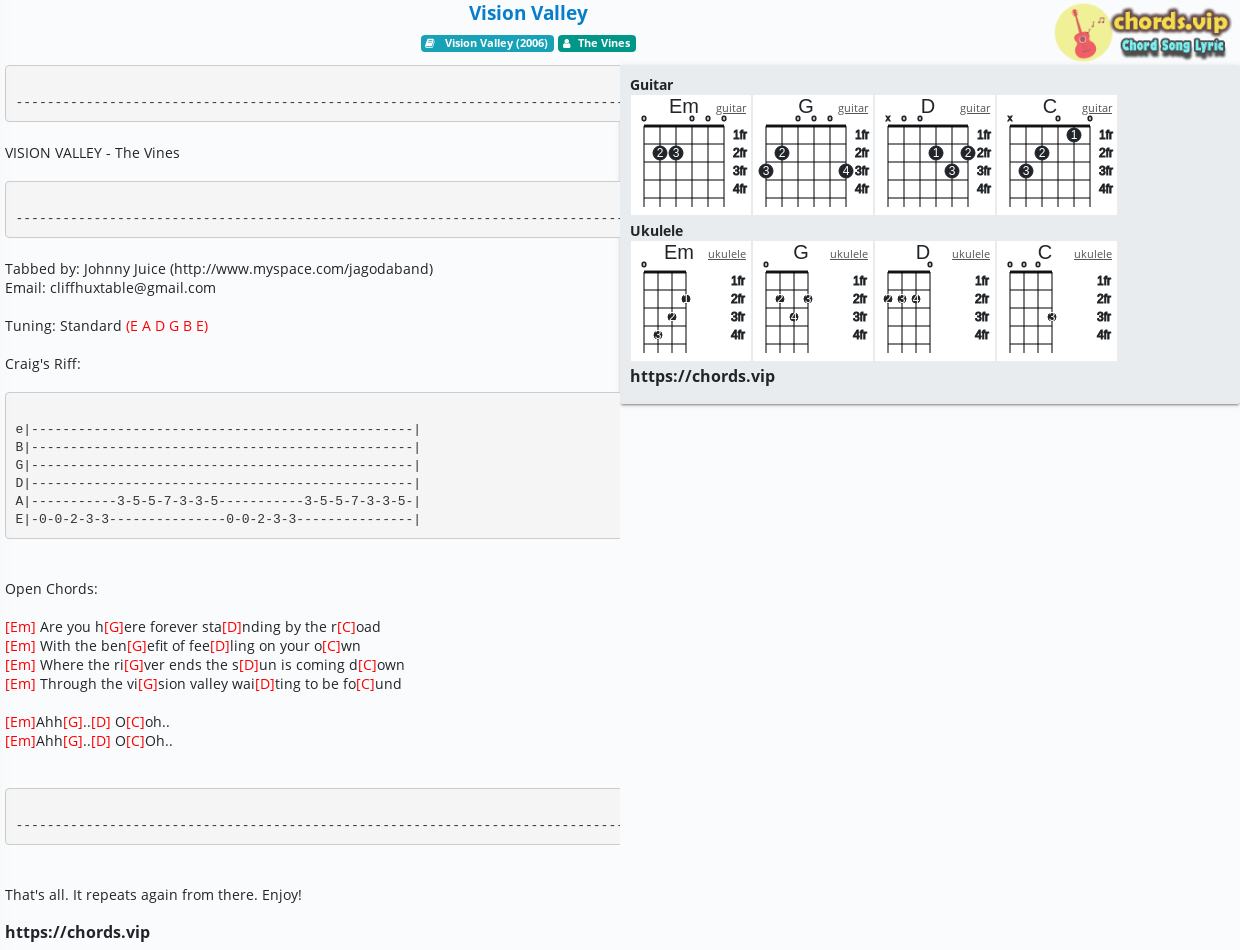Screen dimensions: 1240x950
Task: Click the C guitar chord diagram
Action: [x=1057, y=155]
